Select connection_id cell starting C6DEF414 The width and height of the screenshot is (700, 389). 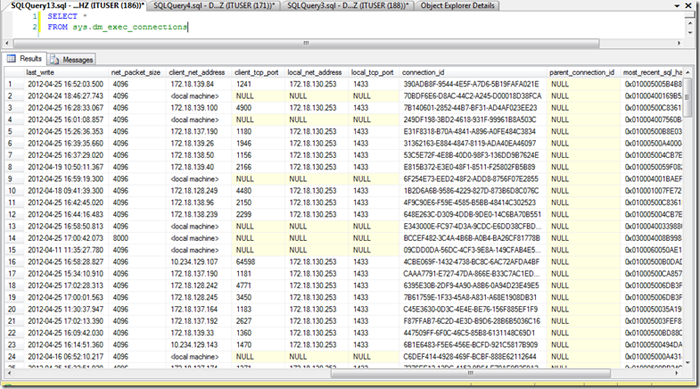473,356
